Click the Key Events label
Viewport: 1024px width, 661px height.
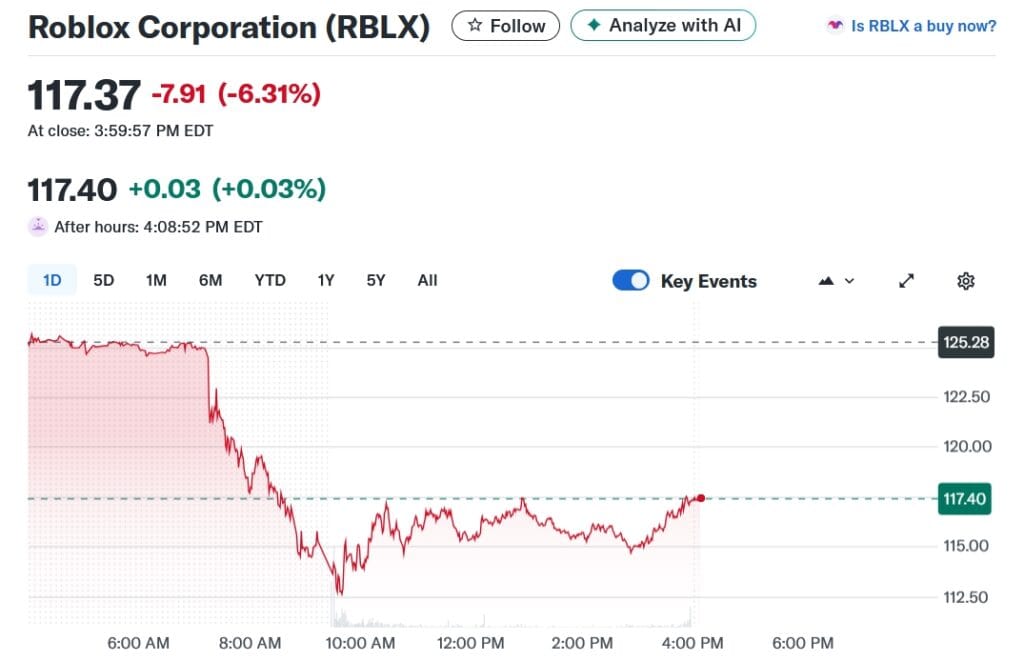tap(709, 282)
